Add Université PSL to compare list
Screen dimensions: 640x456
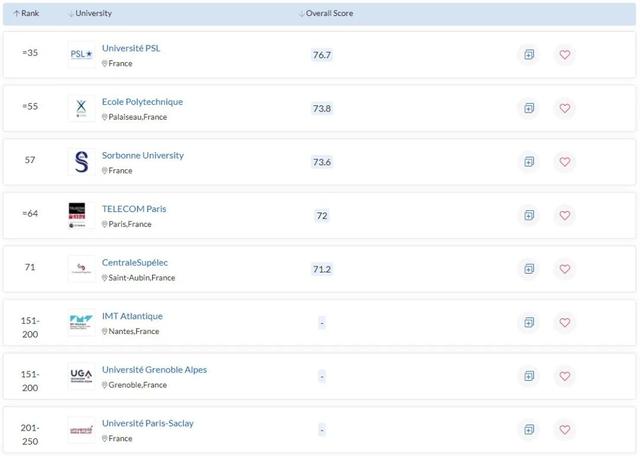point(528,55)
